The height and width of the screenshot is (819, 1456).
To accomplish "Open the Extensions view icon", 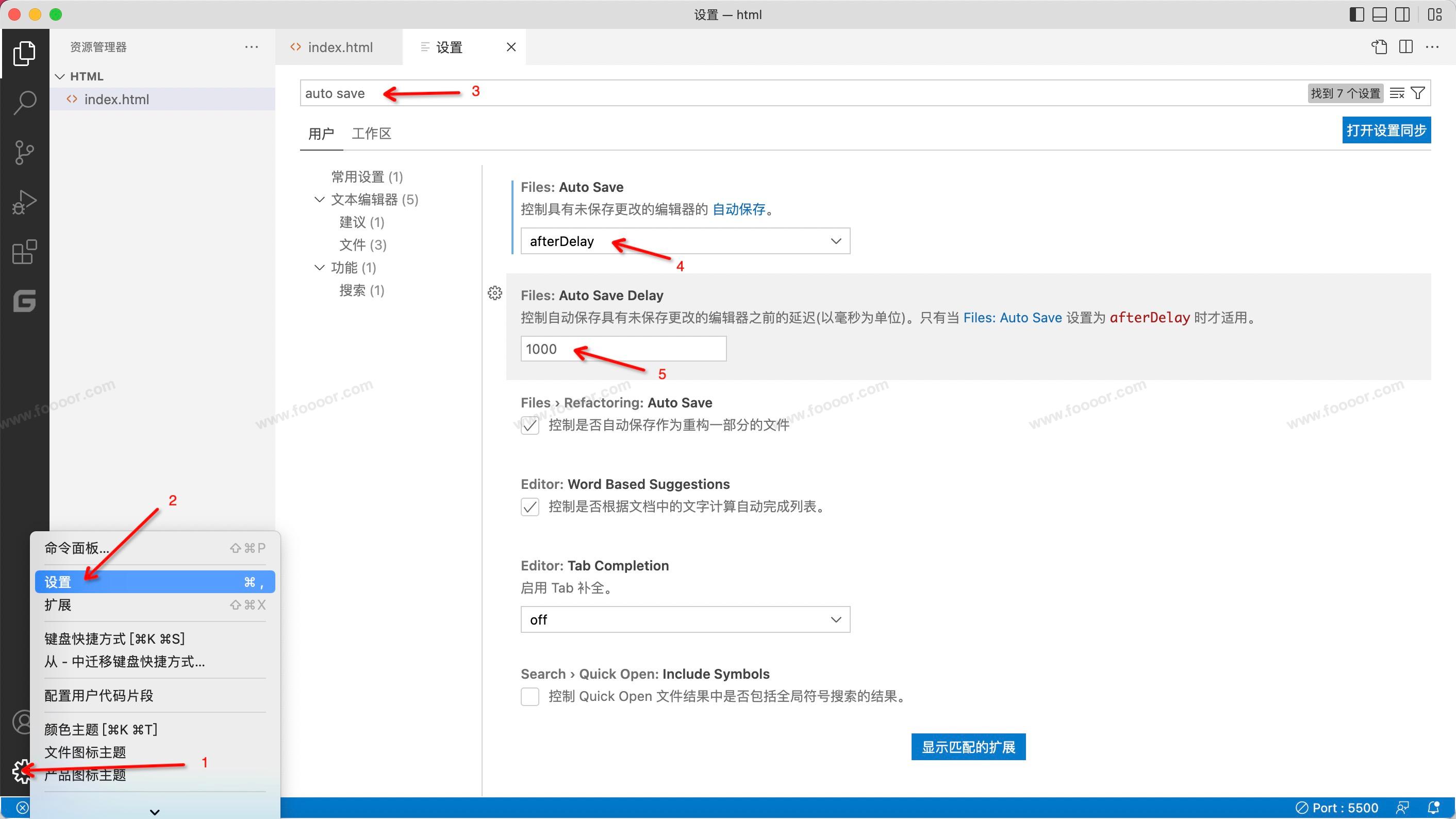I will [24, 252].
